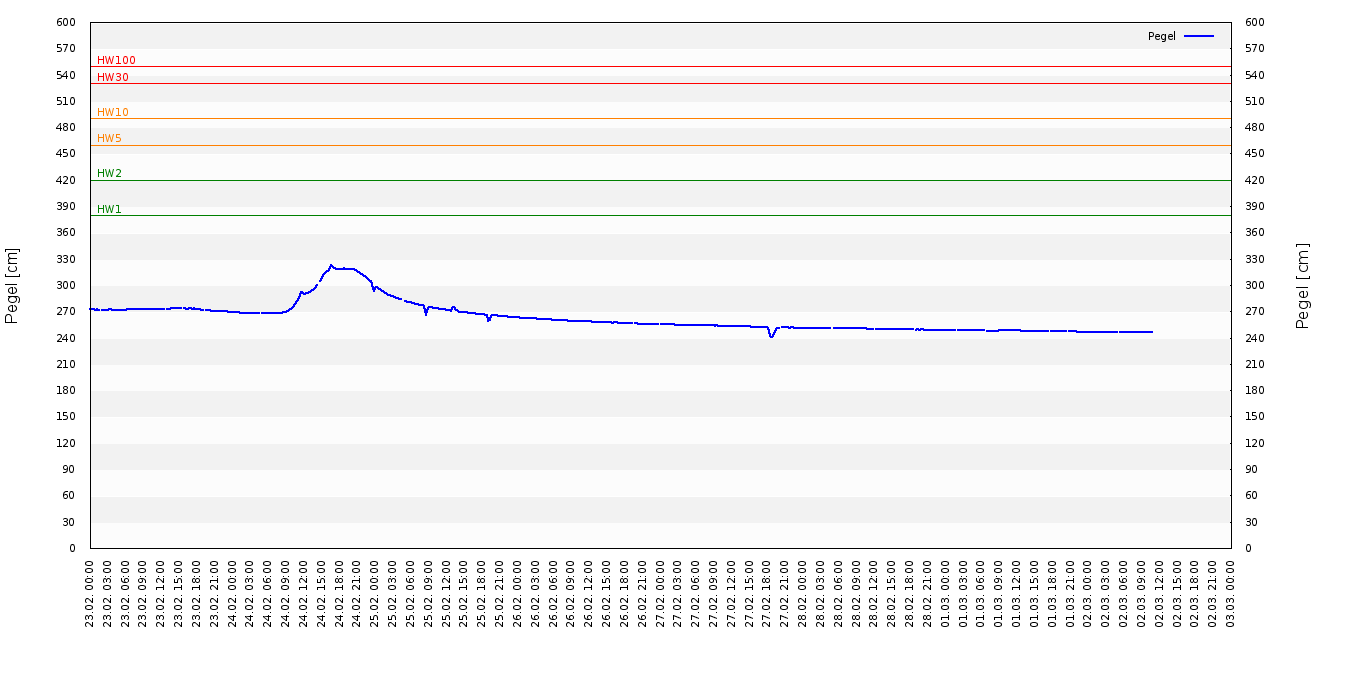Select the orange HW10 label

pos(113,113)
